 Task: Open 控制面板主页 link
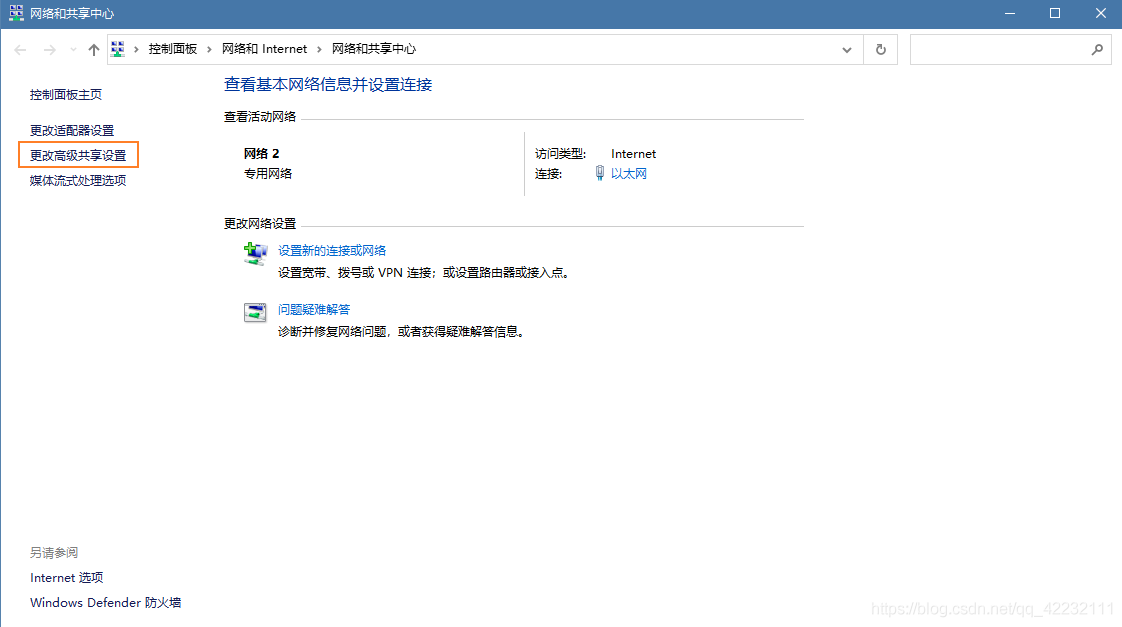[x=66, y=94]
